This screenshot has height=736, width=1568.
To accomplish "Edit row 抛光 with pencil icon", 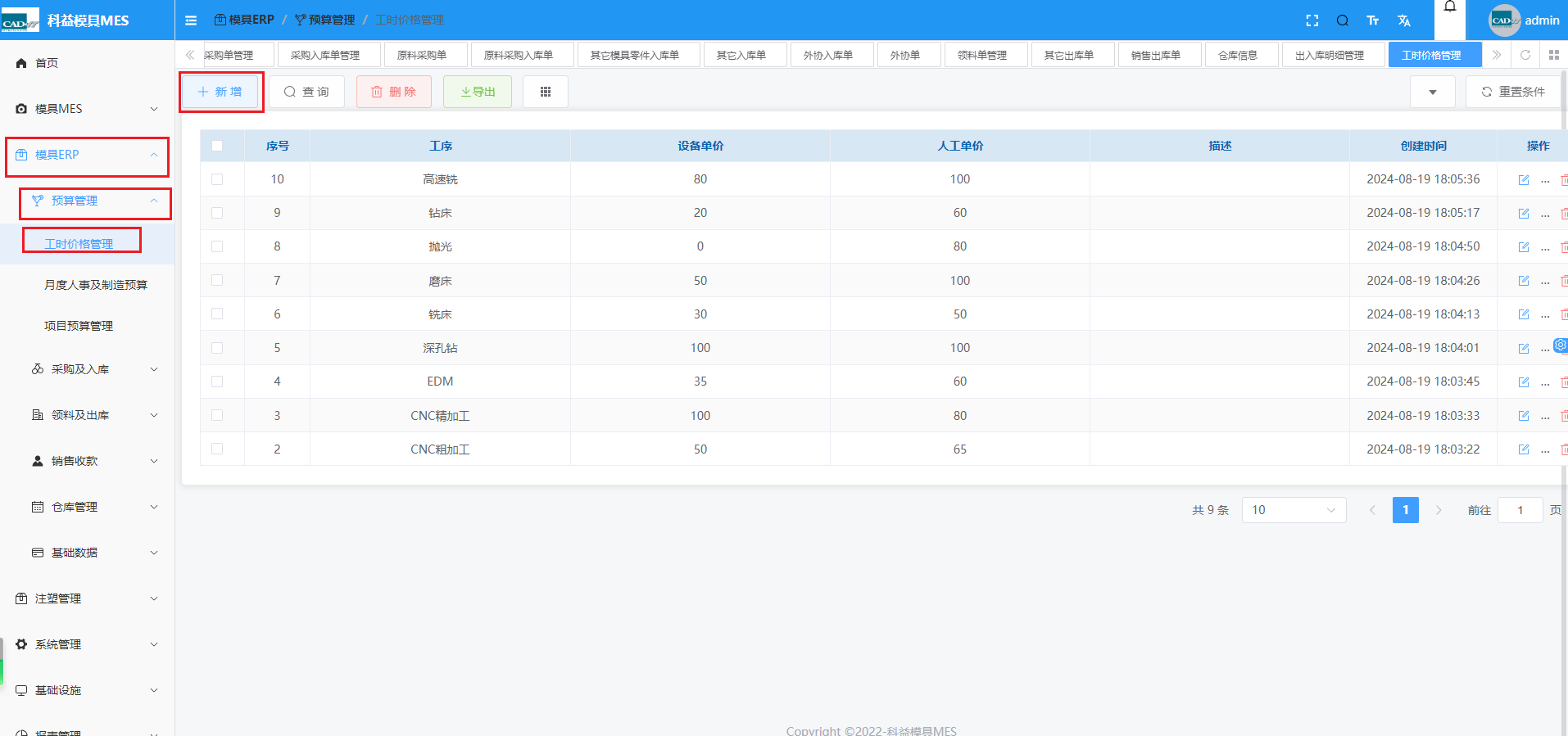I will coord(1524,246).
